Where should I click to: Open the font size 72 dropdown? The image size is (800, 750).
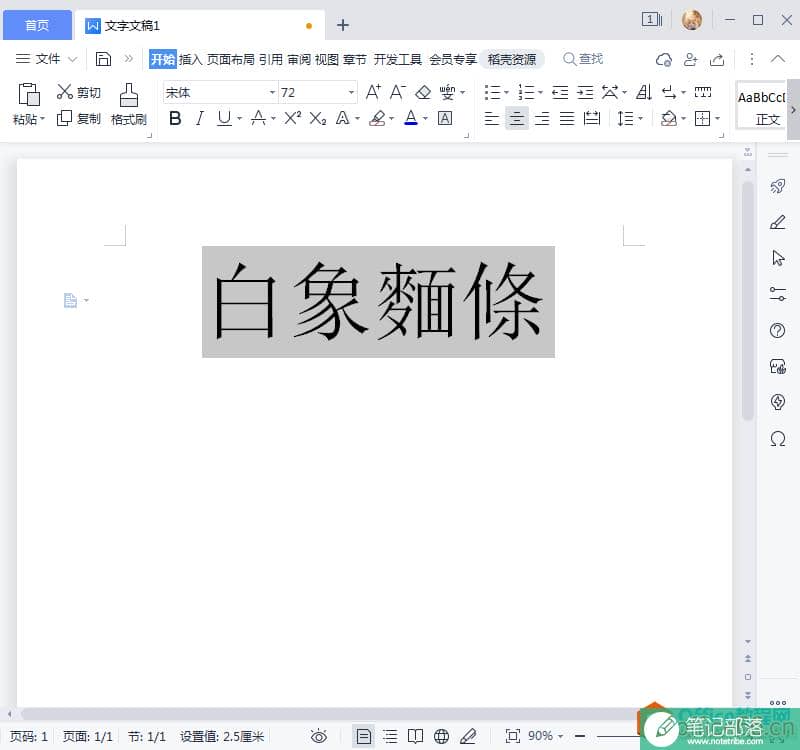coord(351,92)
